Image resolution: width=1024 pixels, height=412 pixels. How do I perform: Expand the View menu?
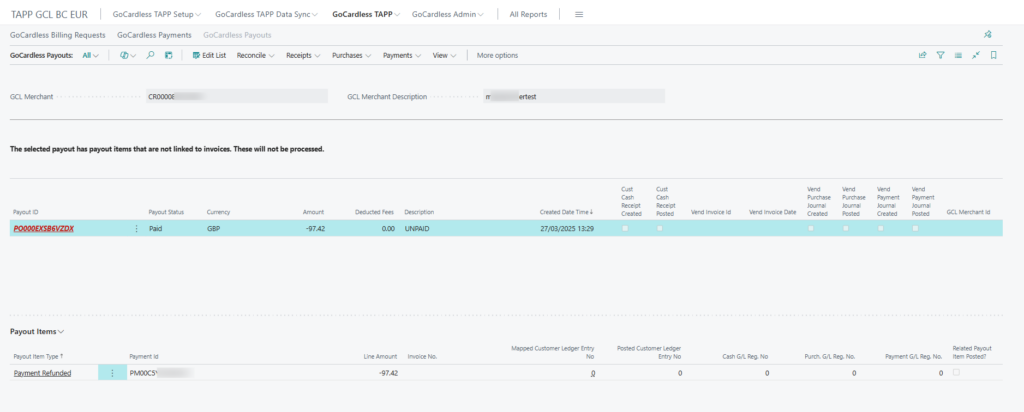click(444, 55)
